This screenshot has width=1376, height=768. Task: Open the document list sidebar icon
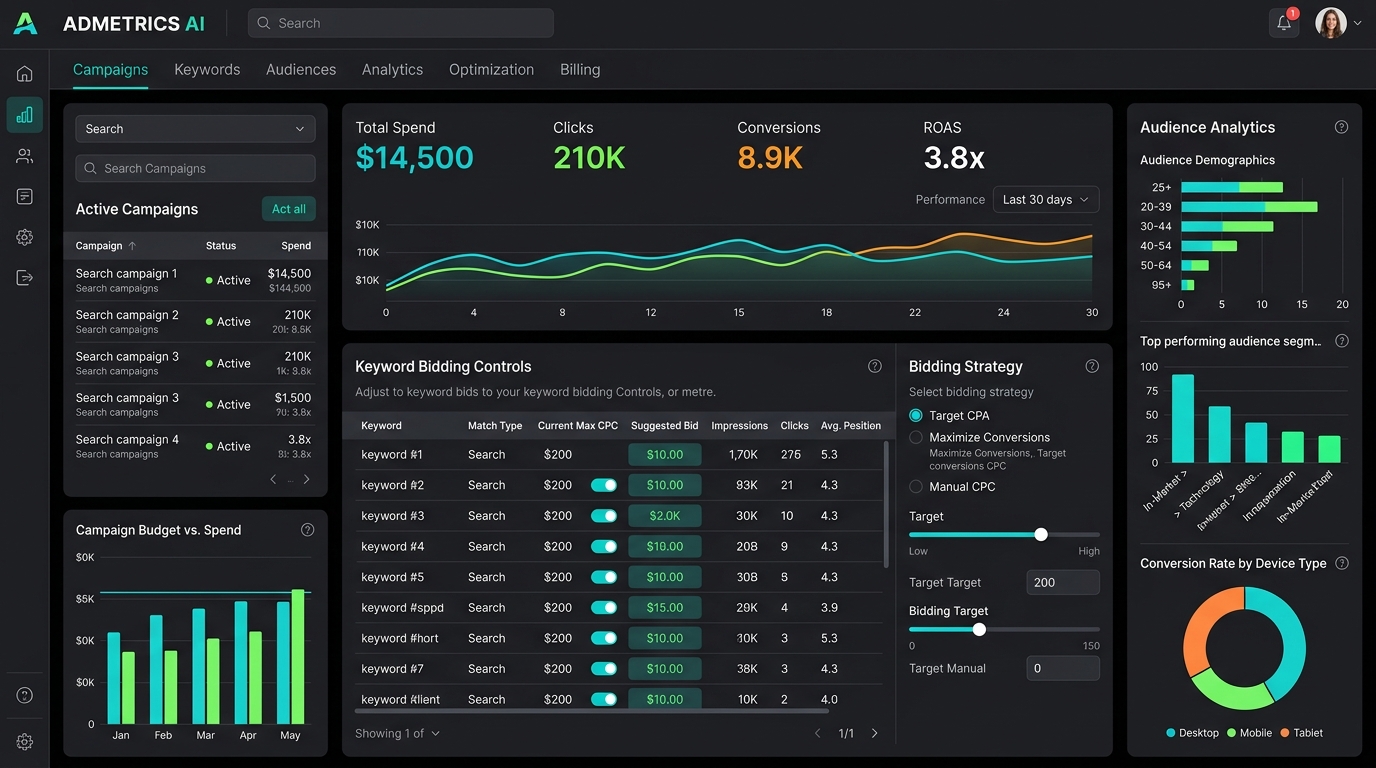tap(25, 197)
